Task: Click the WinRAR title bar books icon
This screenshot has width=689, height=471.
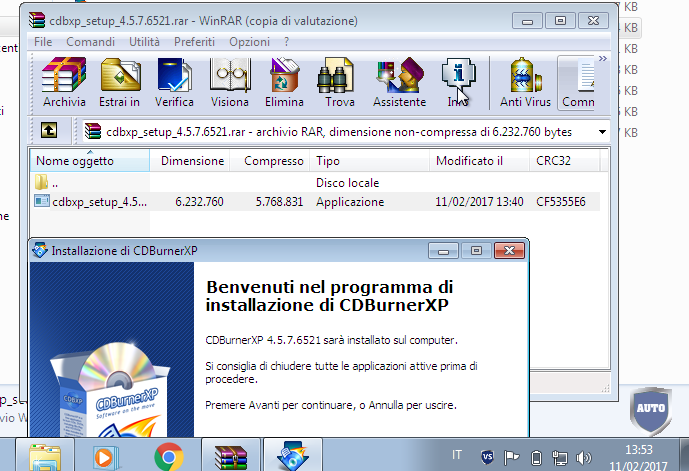Action: (37, 20)
